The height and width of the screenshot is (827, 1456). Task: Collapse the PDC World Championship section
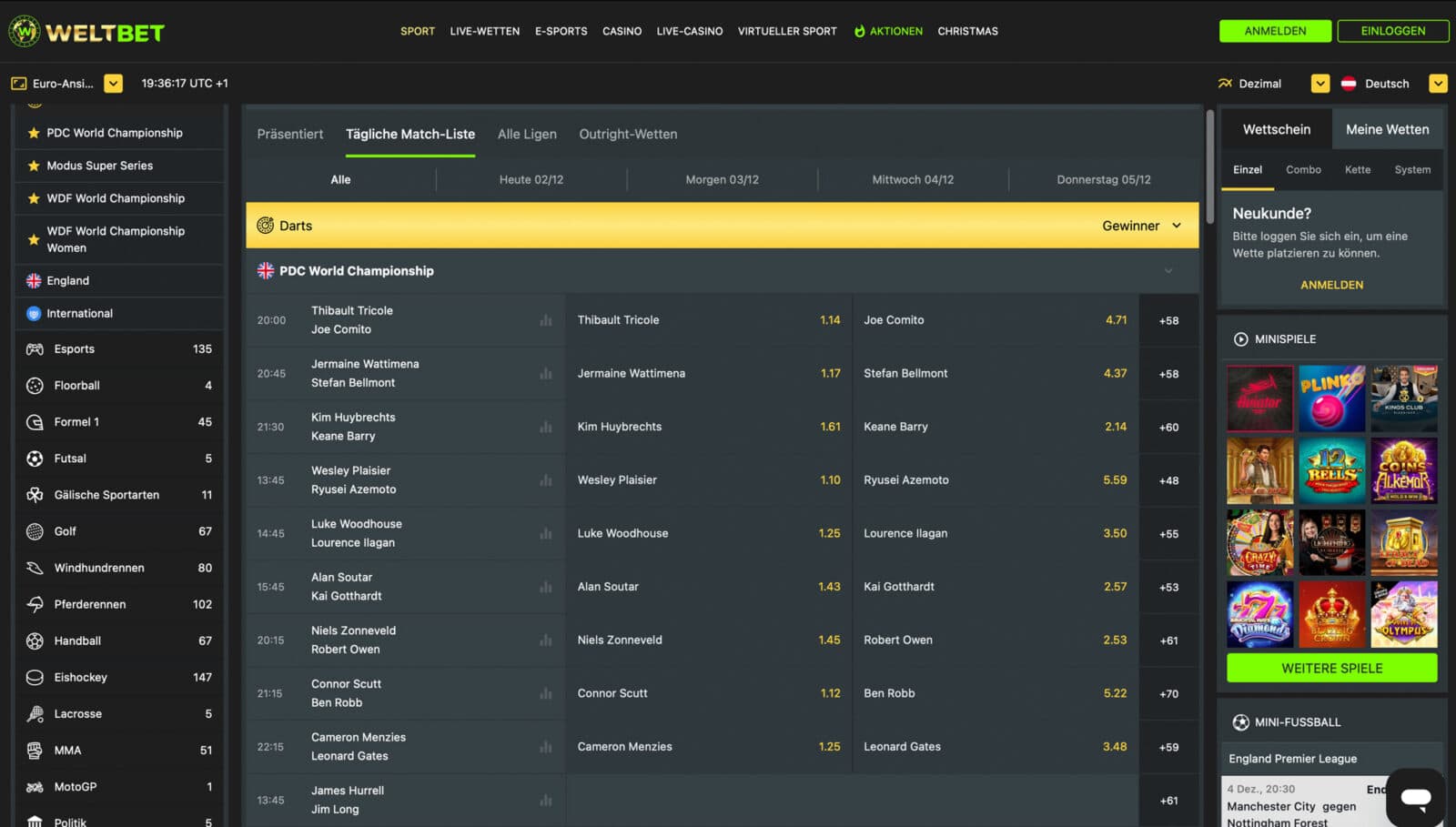tap(1168, 271)
